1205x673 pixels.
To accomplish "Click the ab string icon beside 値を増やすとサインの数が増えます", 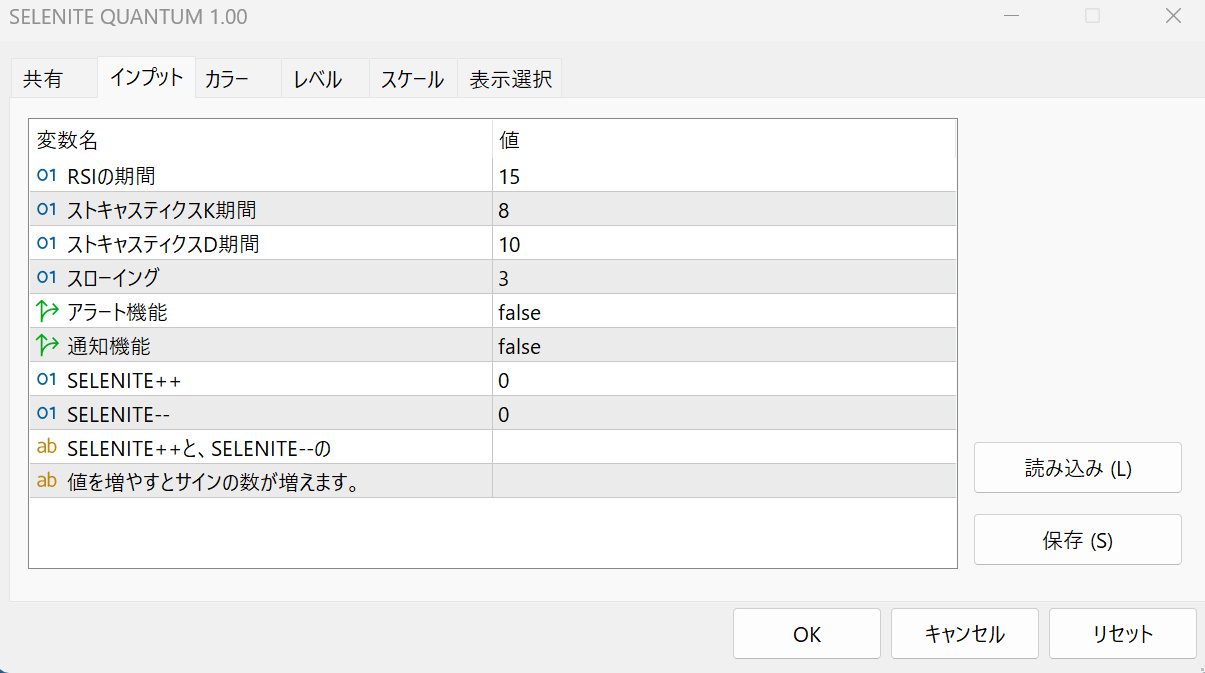I will [x=46, y=482].
